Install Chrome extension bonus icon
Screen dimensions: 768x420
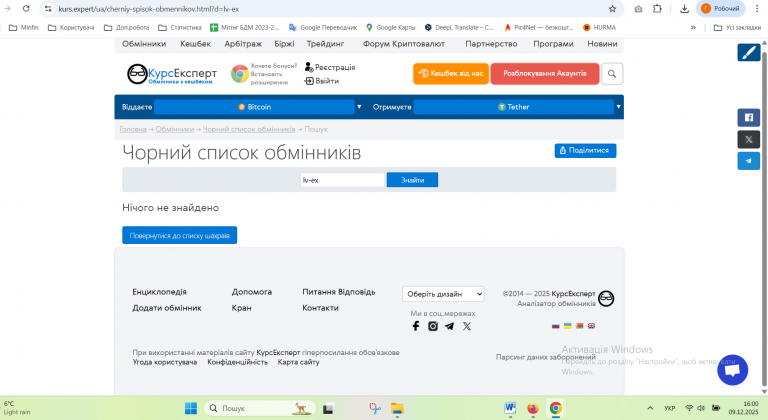pyautogui.click(x=240, y=74)
